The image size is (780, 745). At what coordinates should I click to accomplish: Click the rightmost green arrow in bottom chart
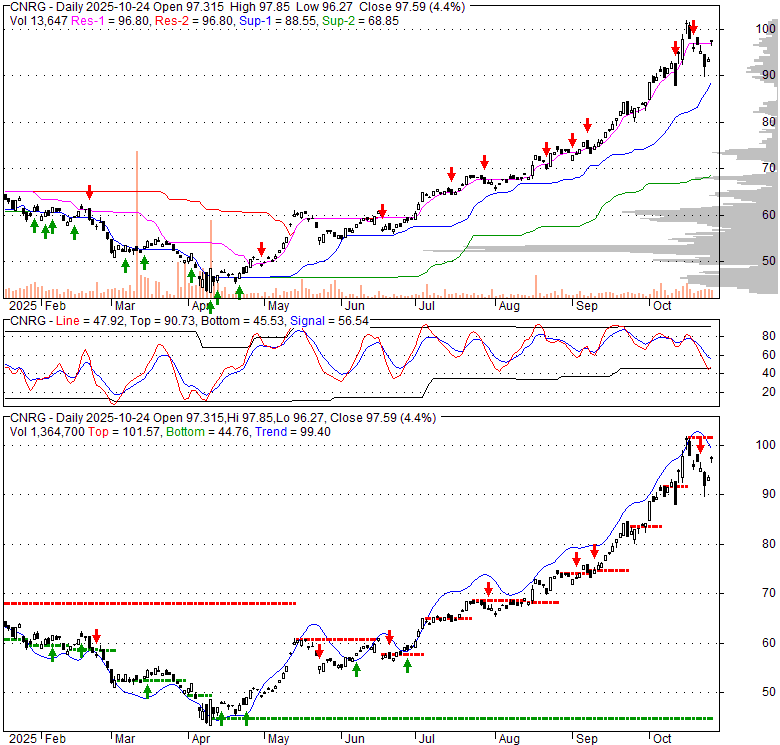pyautogui.click(x=407, y=665)
